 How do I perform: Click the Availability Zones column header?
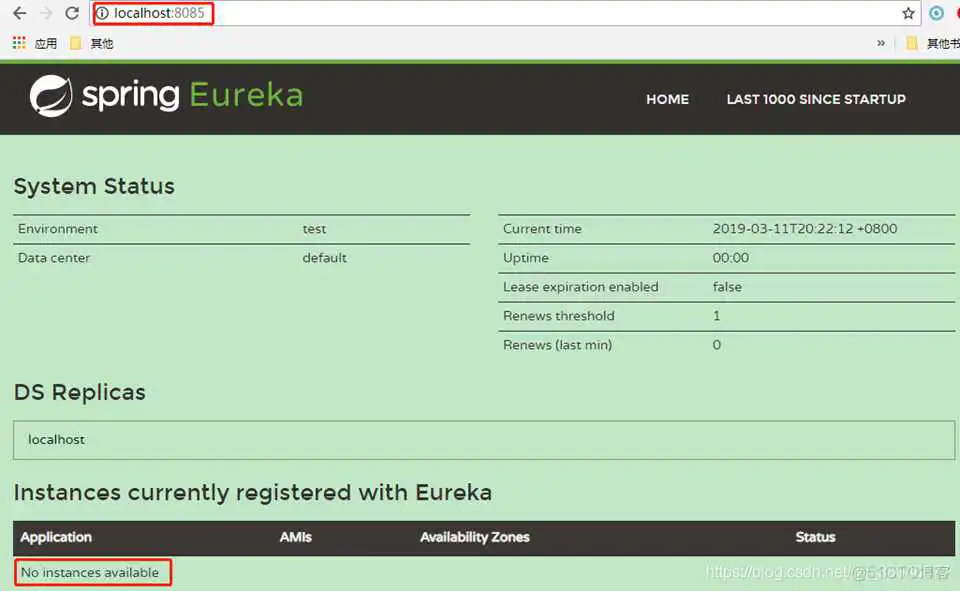pos(474,537)
